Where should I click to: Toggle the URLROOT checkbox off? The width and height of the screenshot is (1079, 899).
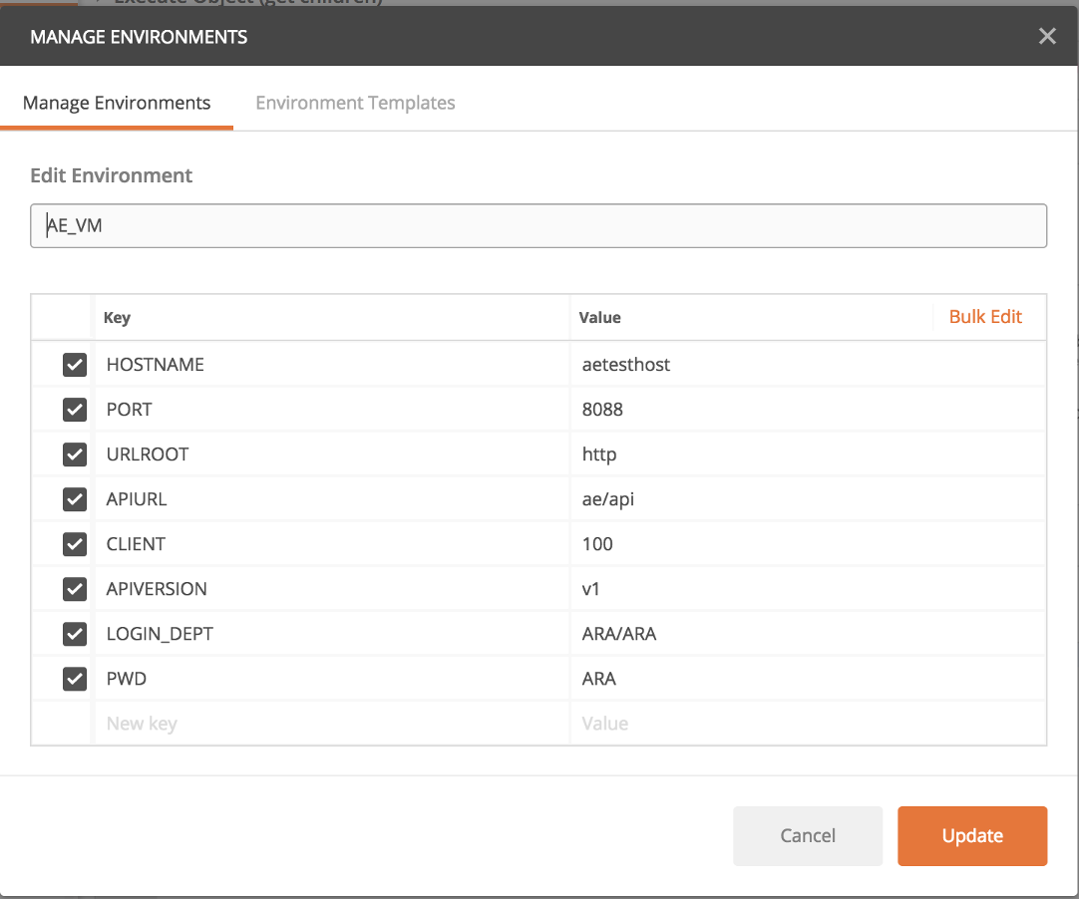coord(74,454)
